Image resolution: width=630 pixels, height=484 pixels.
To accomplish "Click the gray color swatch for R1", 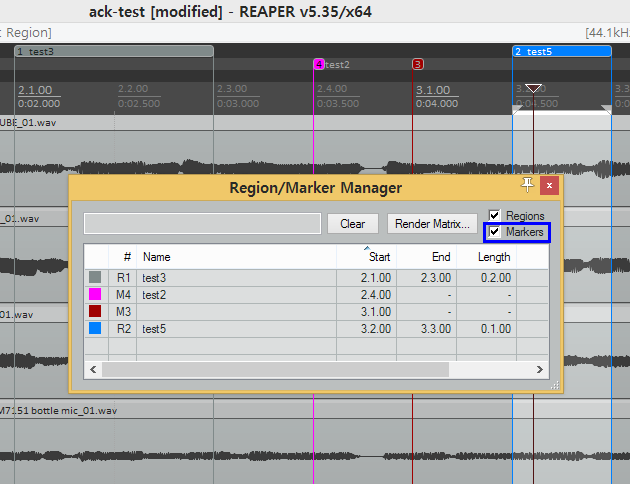I will click(x=95, y=277).
